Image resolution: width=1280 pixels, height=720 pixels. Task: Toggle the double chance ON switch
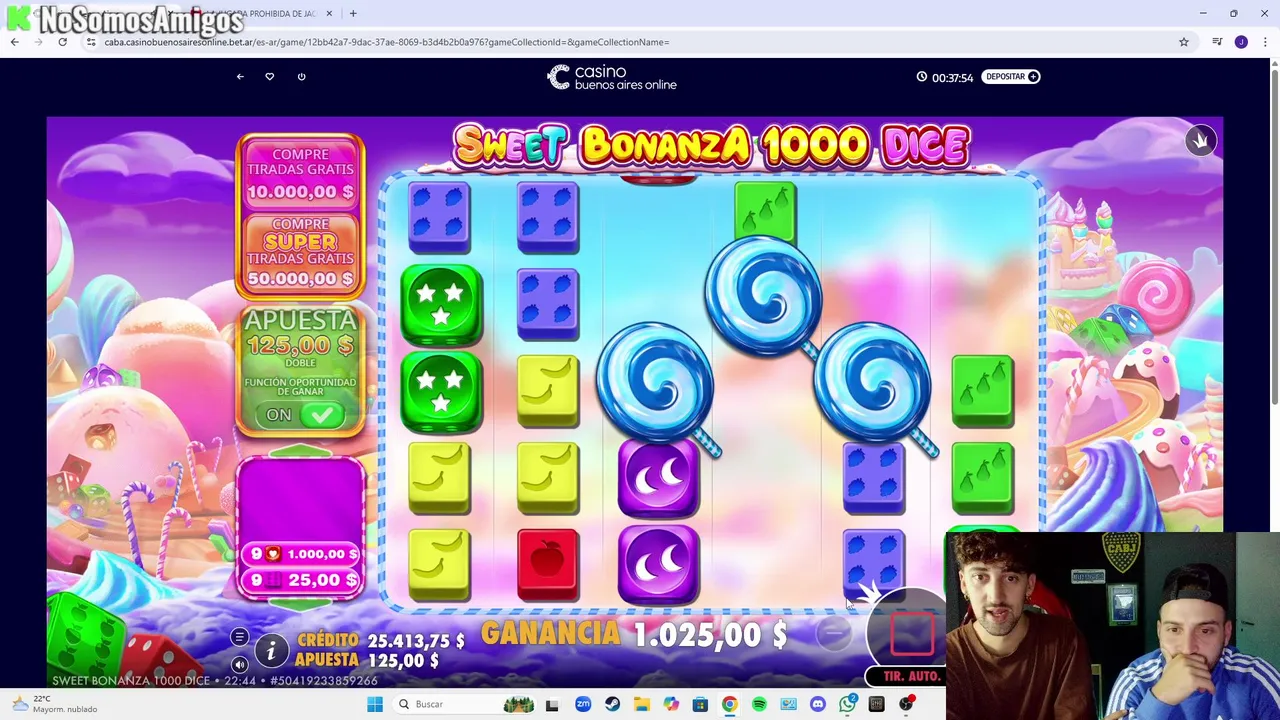point(301,415)
